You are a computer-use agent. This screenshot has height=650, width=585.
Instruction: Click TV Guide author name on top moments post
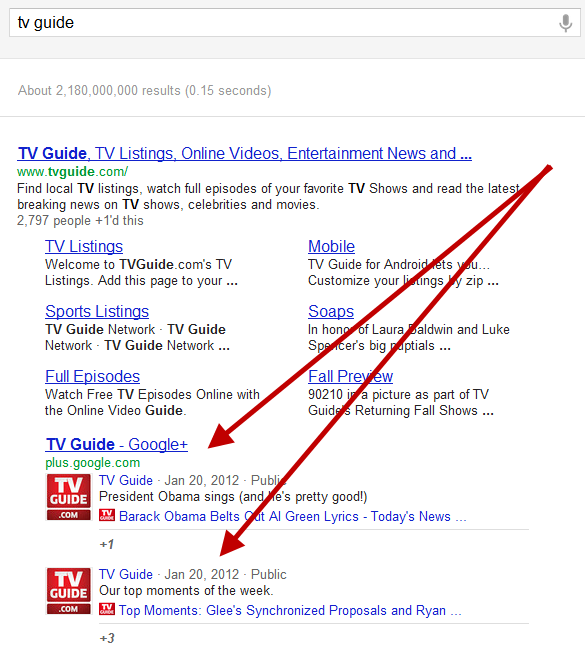pyautogui.click(x=126, y=575)
